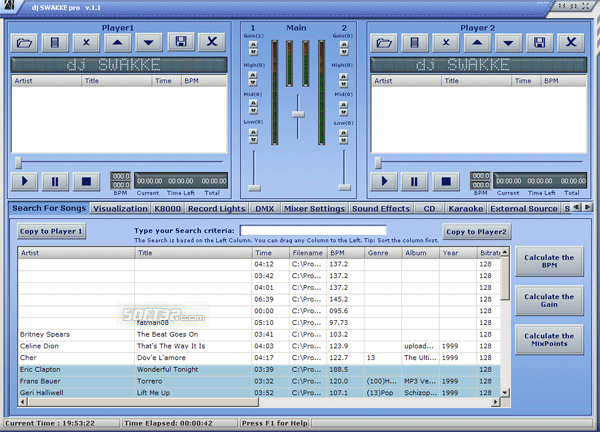Pause playback in Player1
600x432 pixels.
click(55, 181)
